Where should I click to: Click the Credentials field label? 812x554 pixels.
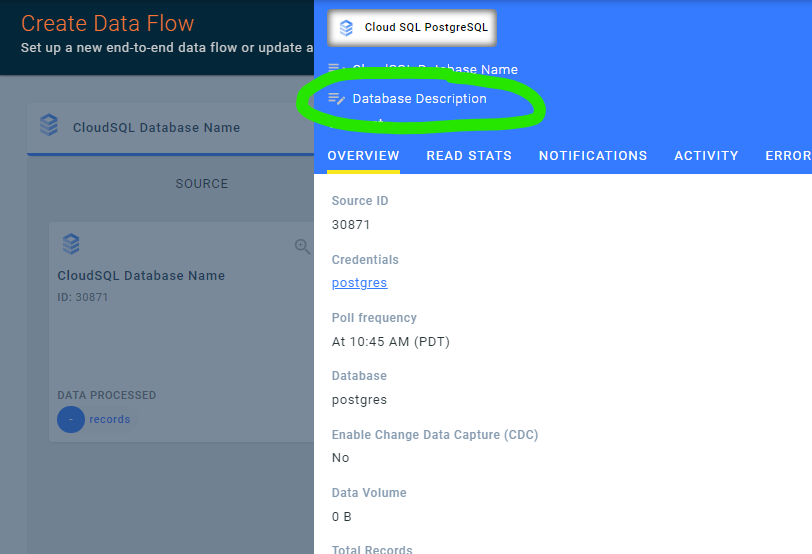pos(365,260)
